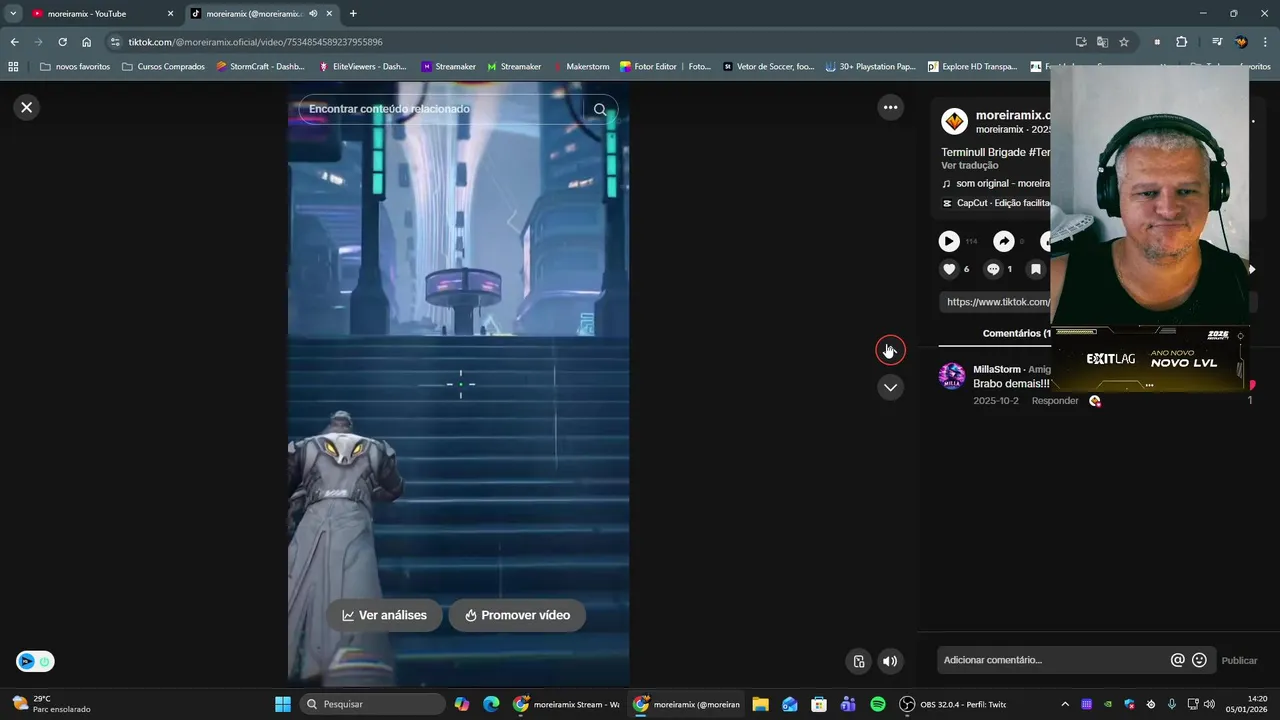The width and height of the screenshot is (1280, 720).
Task: Save video with bookmark icon
Action: [x=1036, y=269]
